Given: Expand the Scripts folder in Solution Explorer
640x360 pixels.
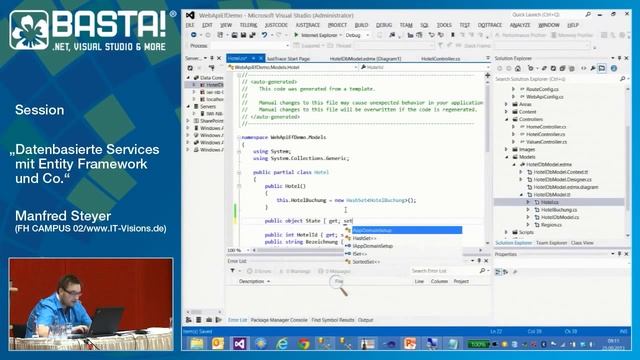Looking at the screenshot, I should [x=507, y=232].
